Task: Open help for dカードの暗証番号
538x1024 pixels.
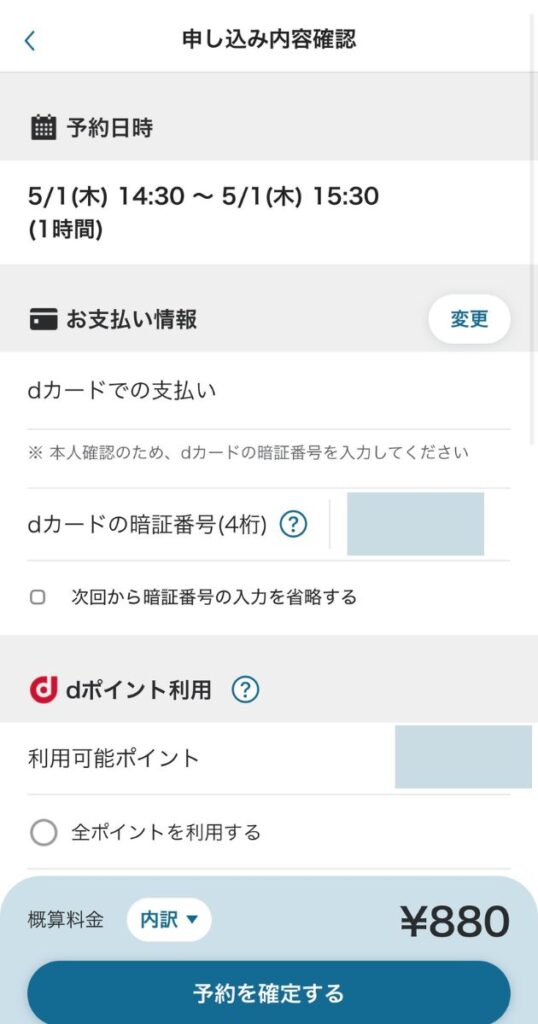Action: 293,524
